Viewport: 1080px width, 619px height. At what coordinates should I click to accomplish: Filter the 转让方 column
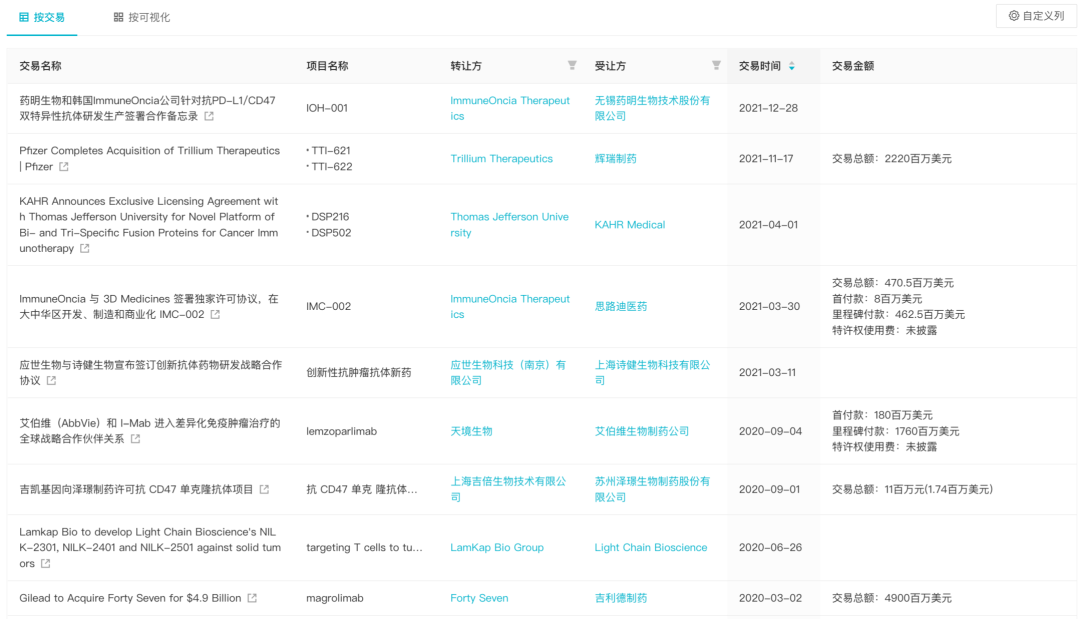(x=572, y=65)
